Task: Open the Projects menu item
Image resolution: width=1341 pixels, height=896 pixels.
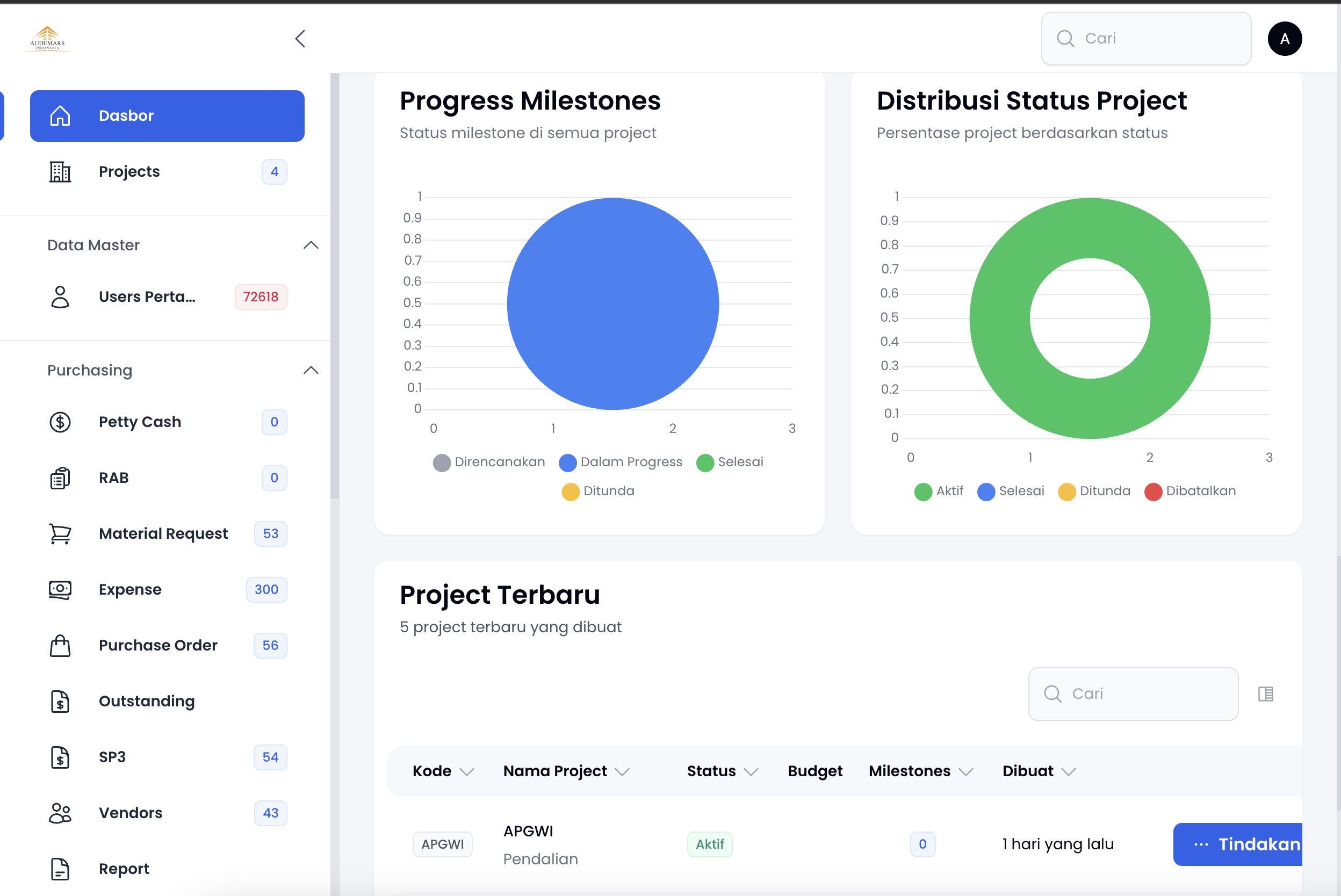Action: 129,171
